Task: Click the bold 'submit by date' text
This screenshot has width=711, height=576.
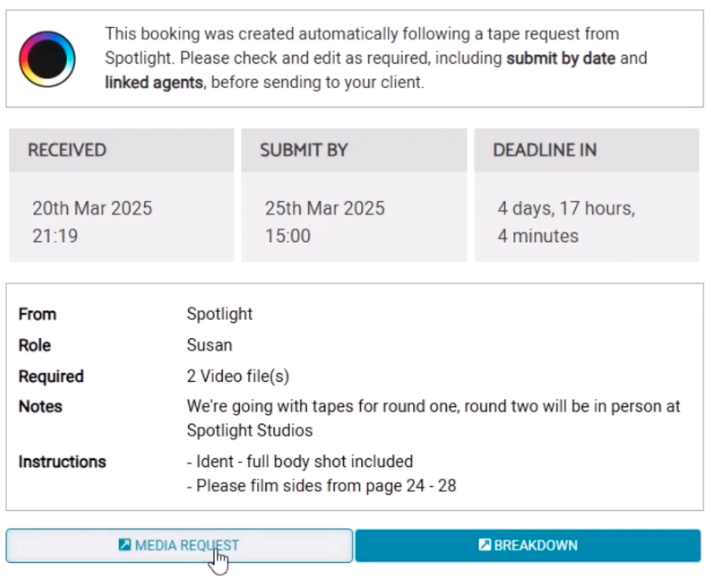Action: tap(561, 59)
